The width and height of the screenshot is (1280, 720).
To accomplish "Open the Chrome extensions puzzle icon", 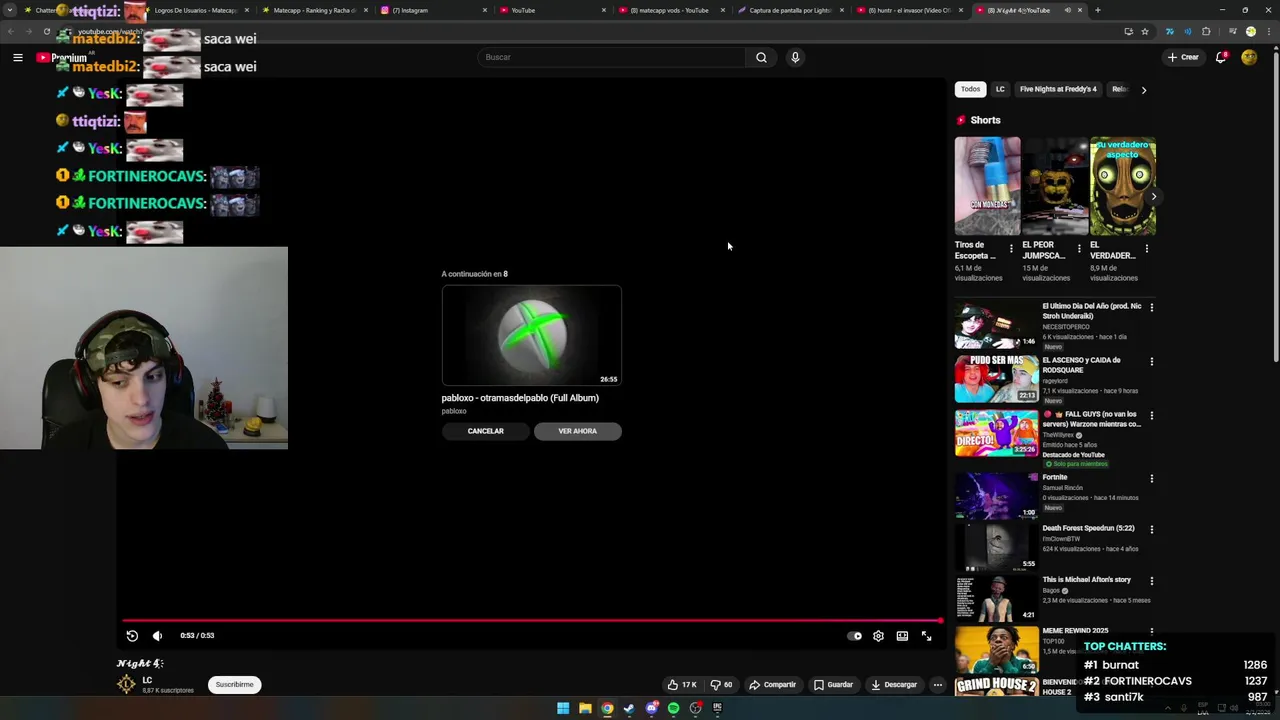I will tap(1207, 32).
